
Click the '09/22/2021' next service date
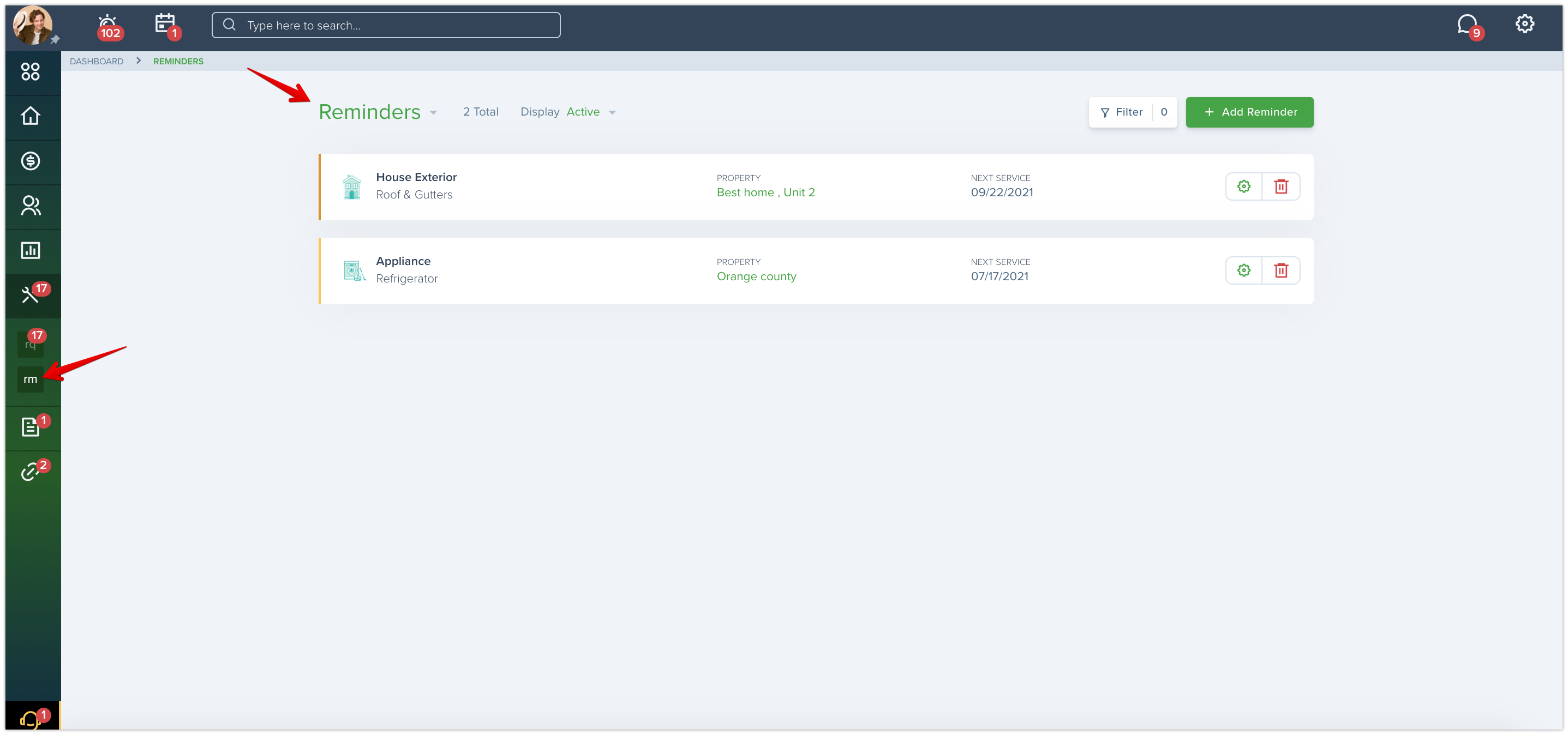click(x=1001, y=192)
